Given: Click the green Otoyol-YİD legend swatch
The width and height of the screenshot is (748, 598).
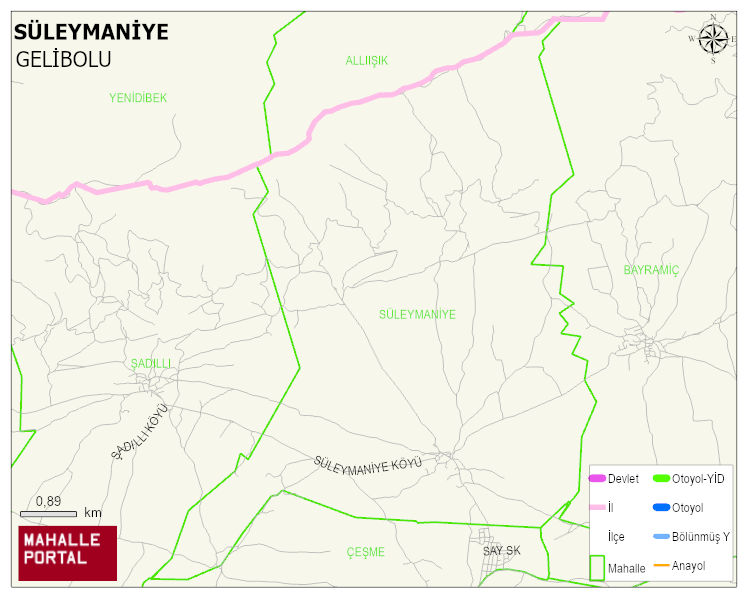Looking at the screenshot, I should 660,479.
